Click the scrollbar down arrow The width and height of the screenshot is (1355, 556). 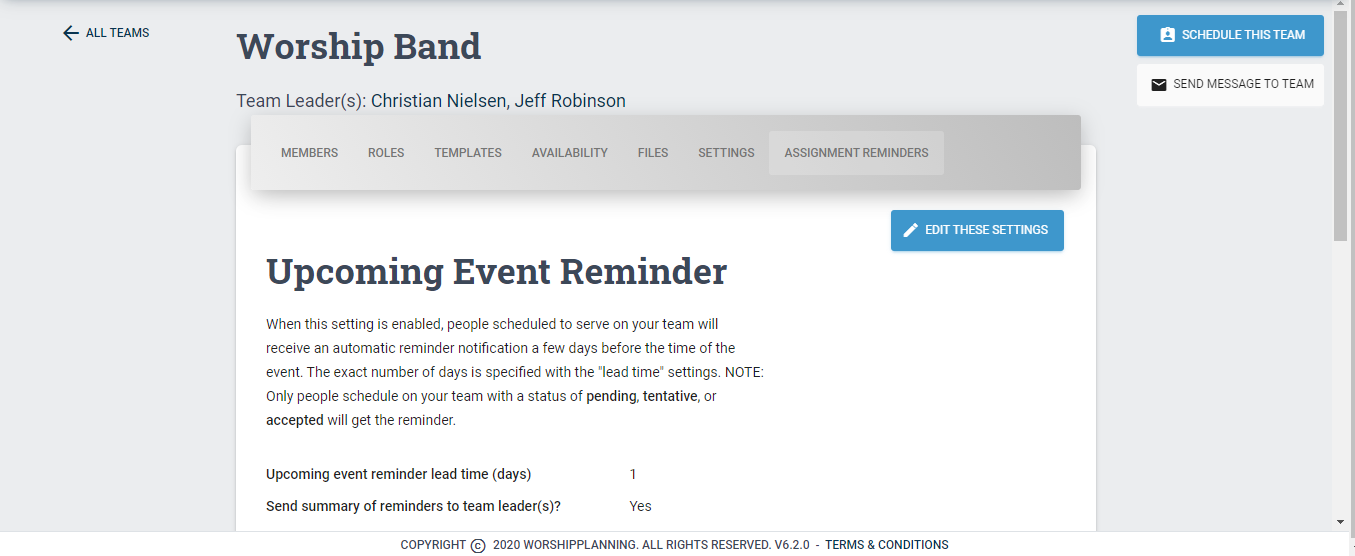pos(1340,522)
